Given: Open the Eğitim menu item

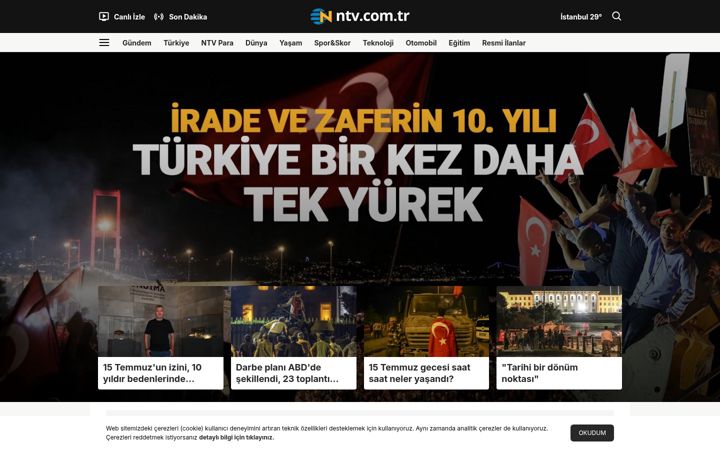Looking at the screenshot, I should click(x=459, y=43).
